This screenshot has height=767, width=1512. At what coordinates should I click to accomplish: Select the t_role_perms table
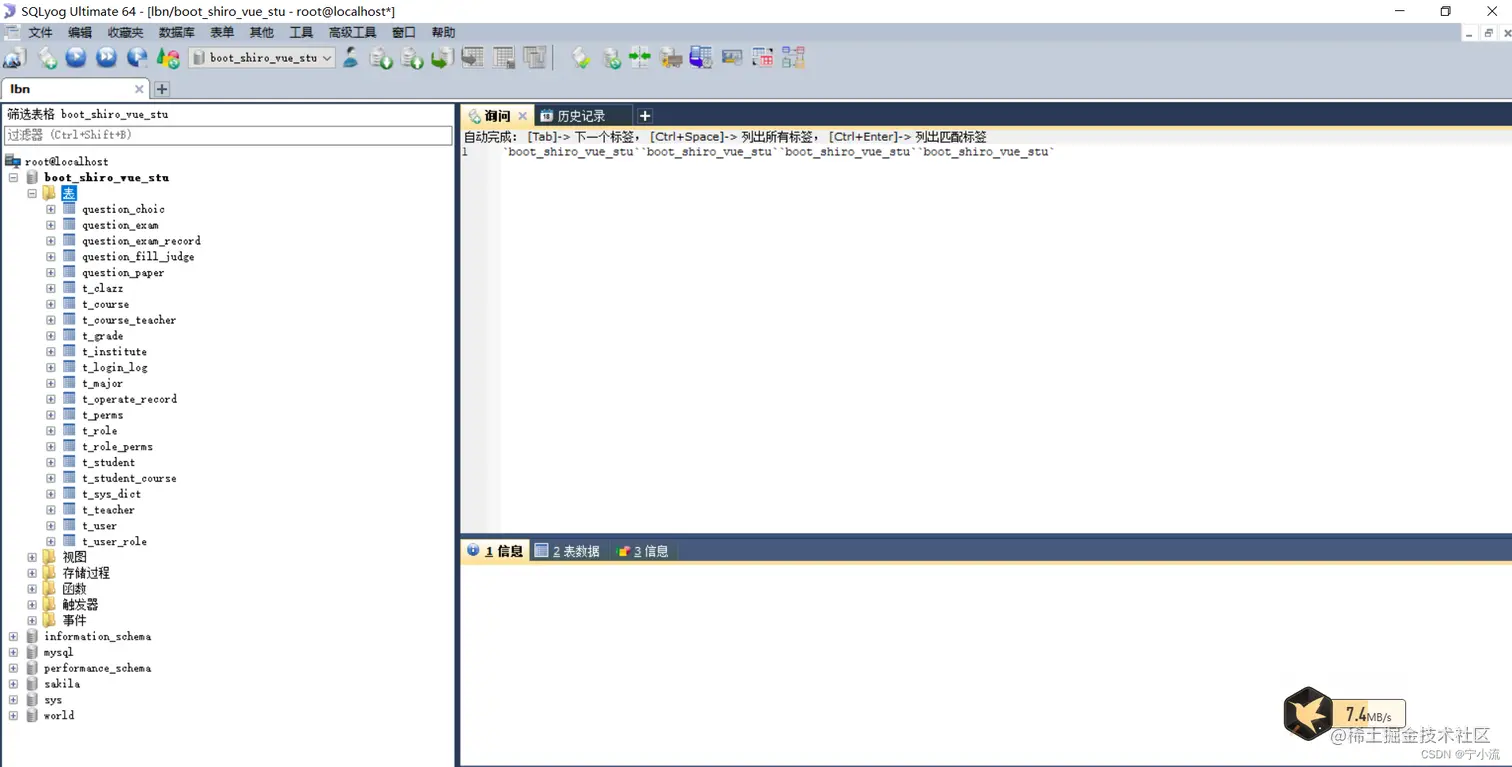point(117,447)
